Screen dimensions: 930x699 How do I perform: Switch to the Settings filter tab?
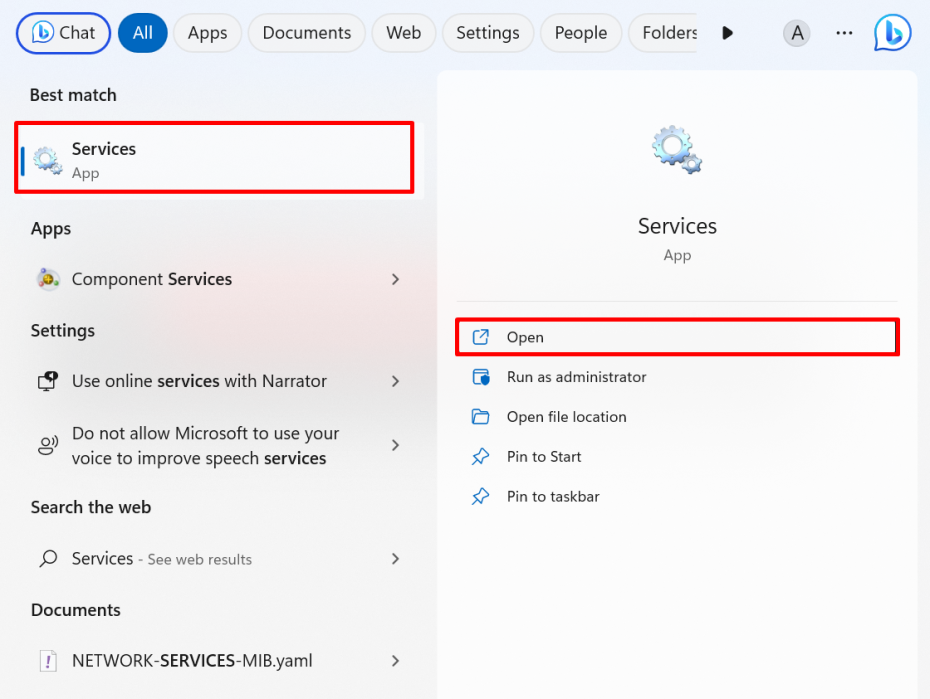point(487,33)
